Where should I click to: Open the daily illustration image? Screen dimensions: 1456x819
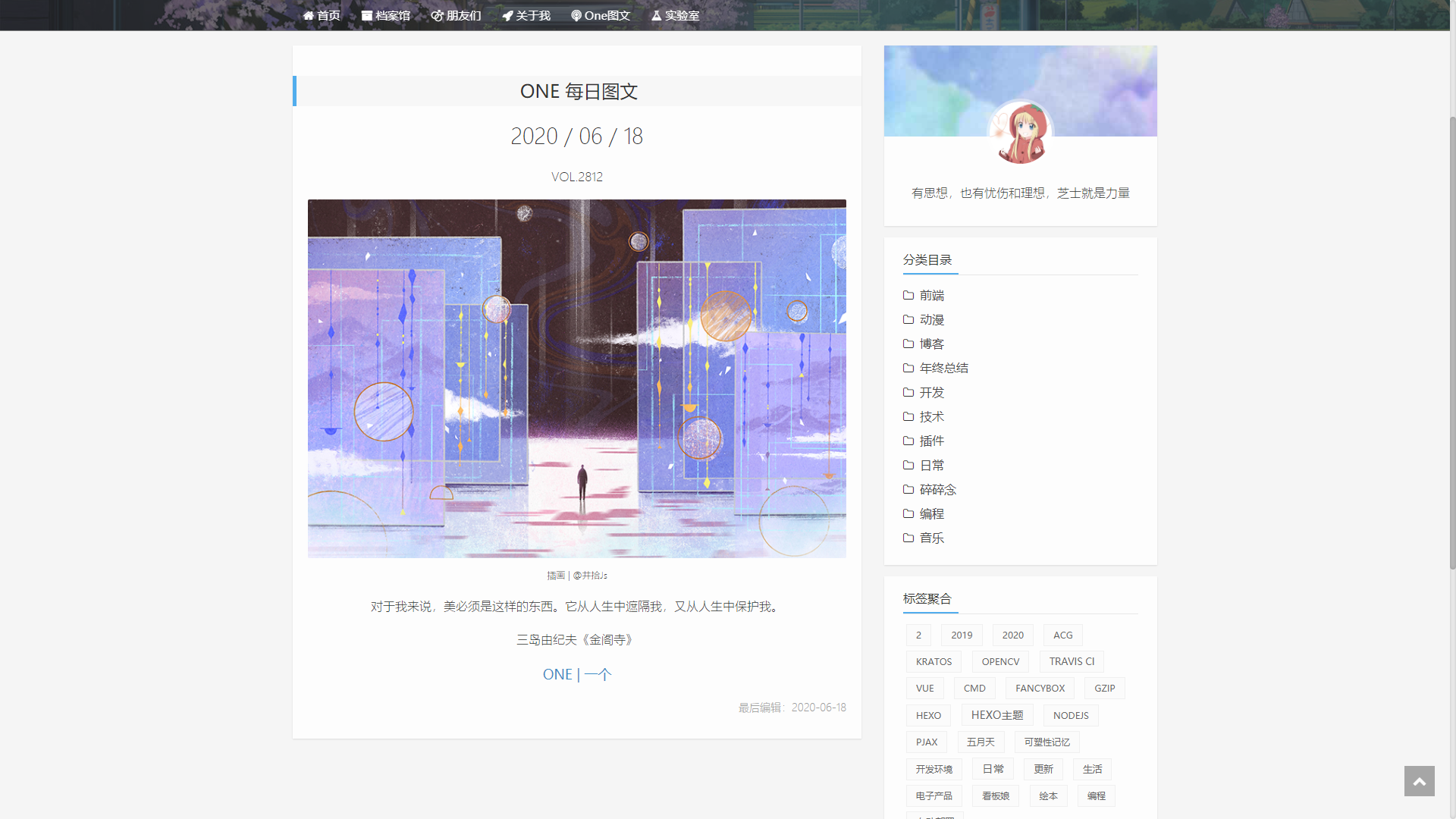point(576,378)
